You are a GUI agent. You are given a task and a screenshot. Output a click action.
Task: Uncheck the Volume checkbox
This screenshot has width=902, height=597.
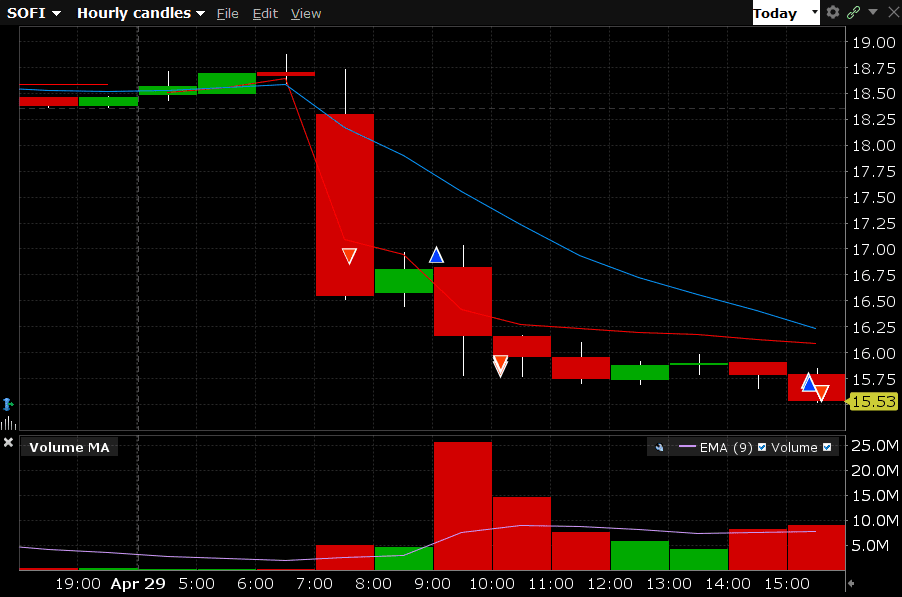tap(827, 447)
